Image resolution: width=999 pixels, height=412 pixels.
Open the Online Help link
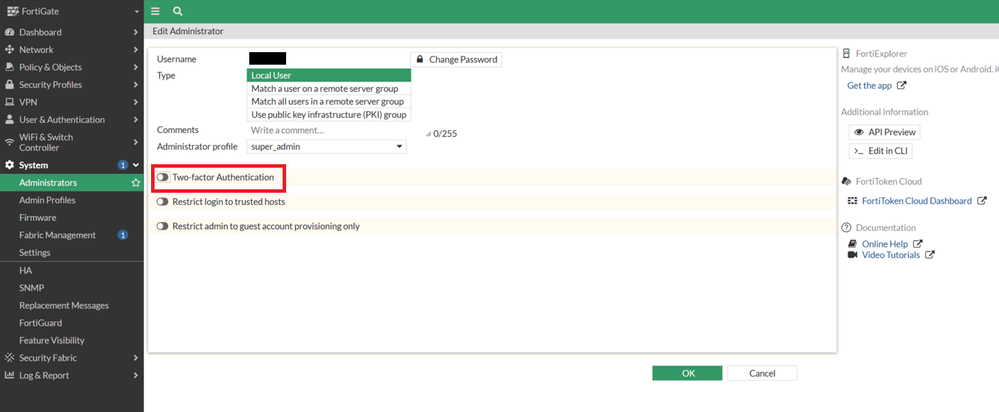[884, 244]
